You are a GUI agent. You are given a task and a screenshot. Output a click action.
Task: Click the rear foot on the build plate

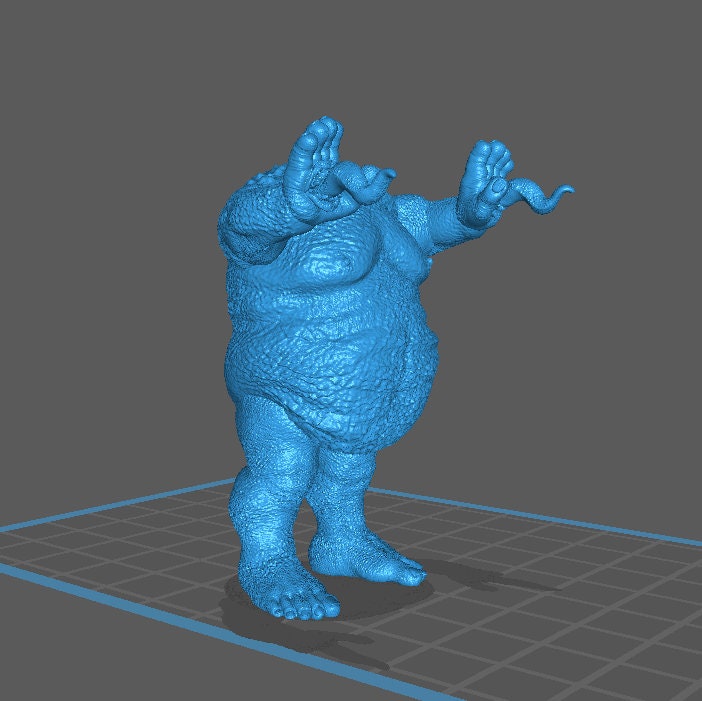[x=370, y=560]
